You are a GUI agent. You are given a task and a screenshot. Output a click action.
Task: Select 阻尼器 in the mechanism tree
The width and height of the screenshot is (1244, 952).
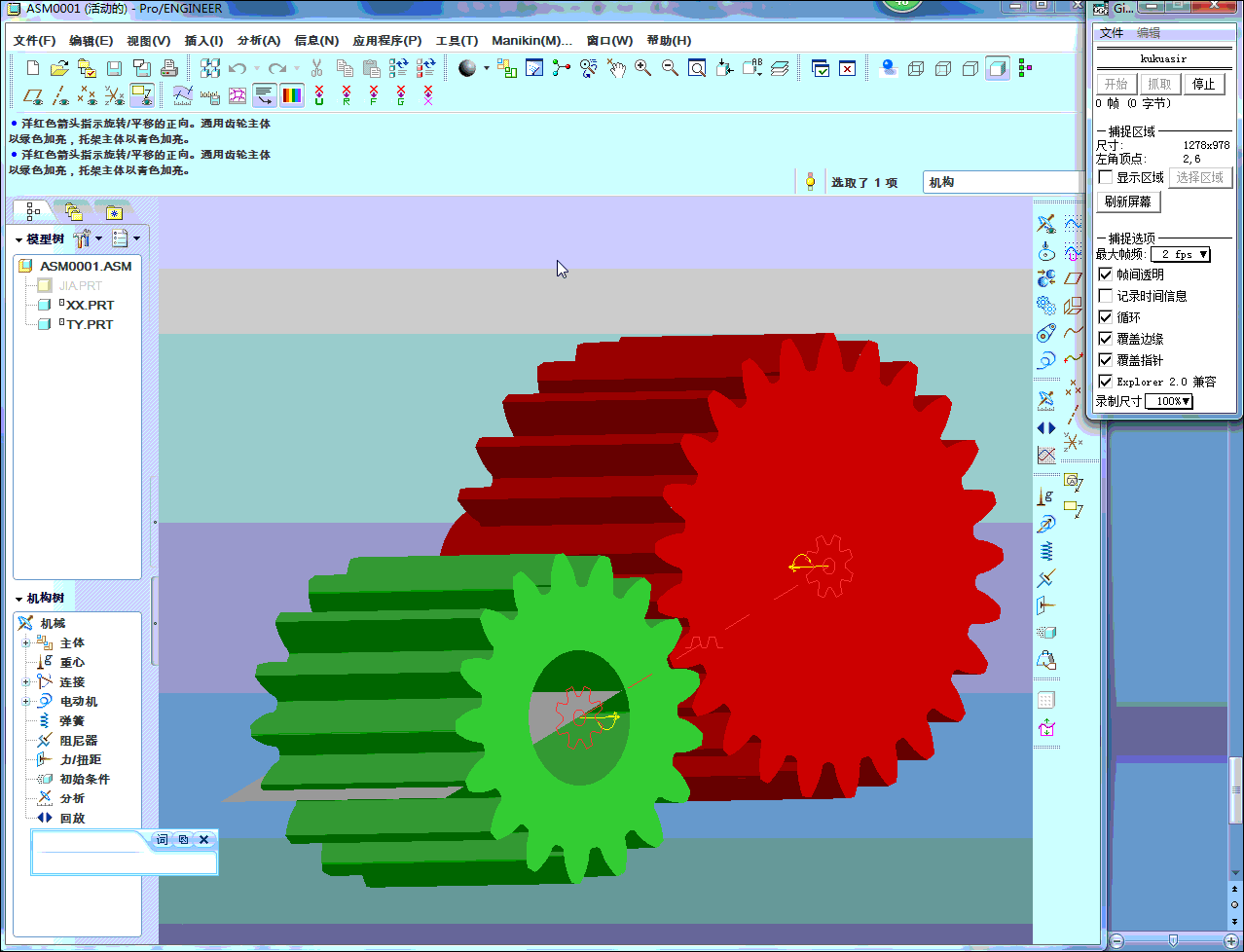(x=78, y=740)
